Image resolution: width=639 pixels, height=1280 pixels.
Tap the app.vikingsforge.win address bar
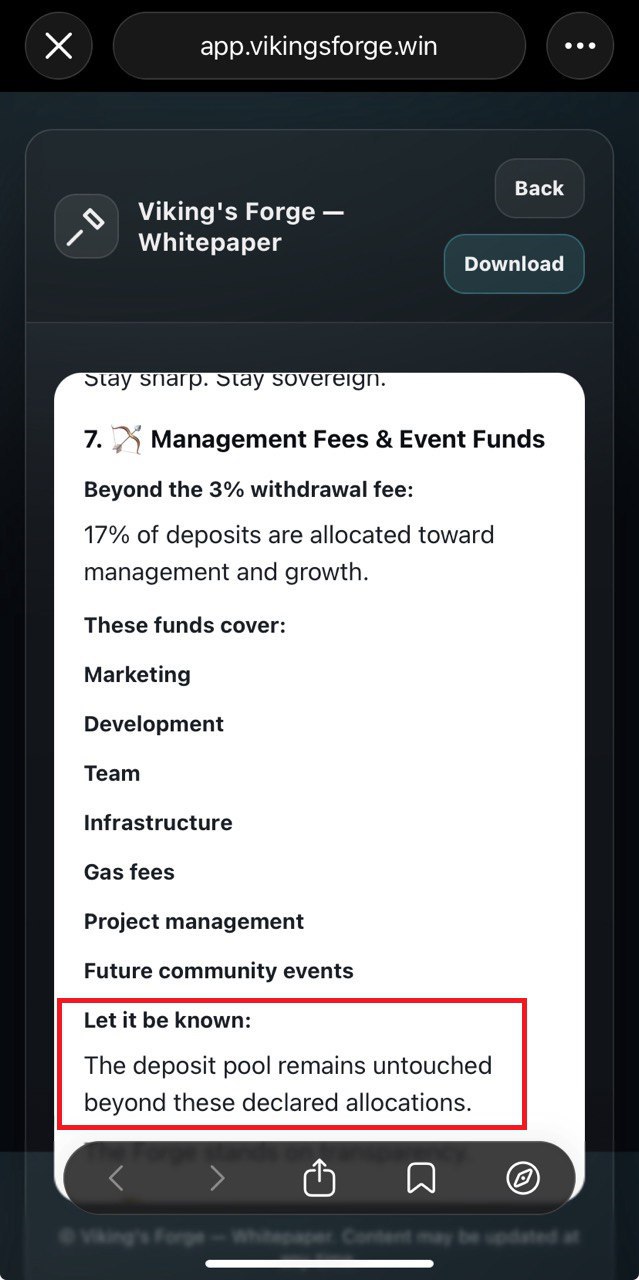[x=319, y=46]
